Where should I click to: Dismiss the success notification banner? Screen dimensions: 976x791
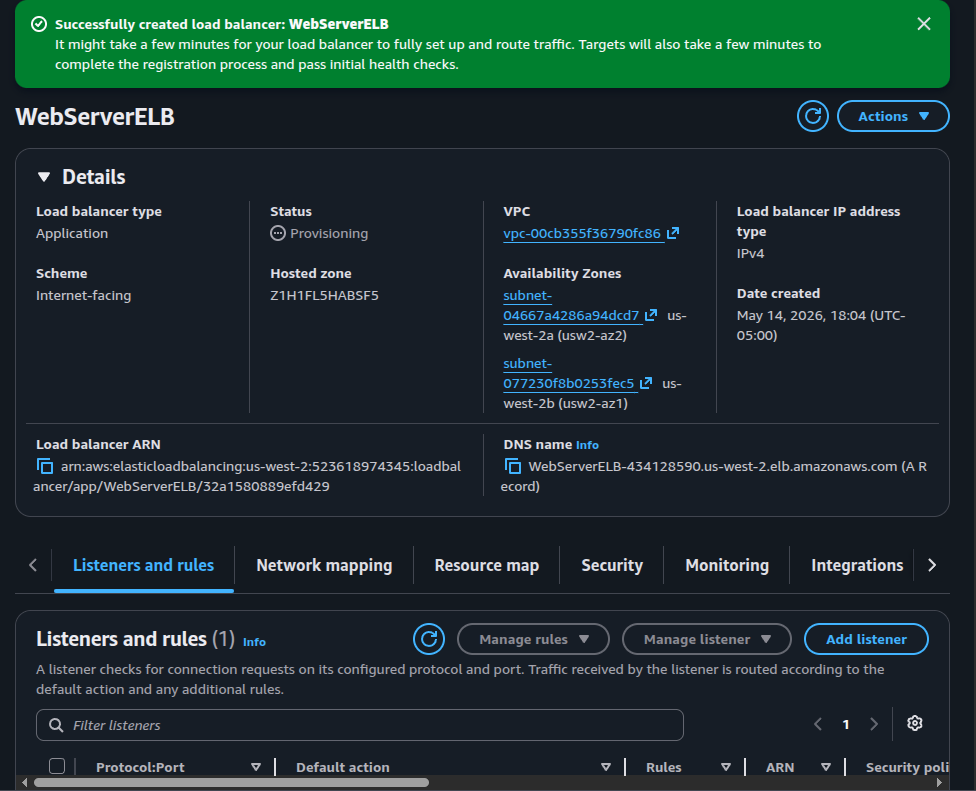[924, 24]
